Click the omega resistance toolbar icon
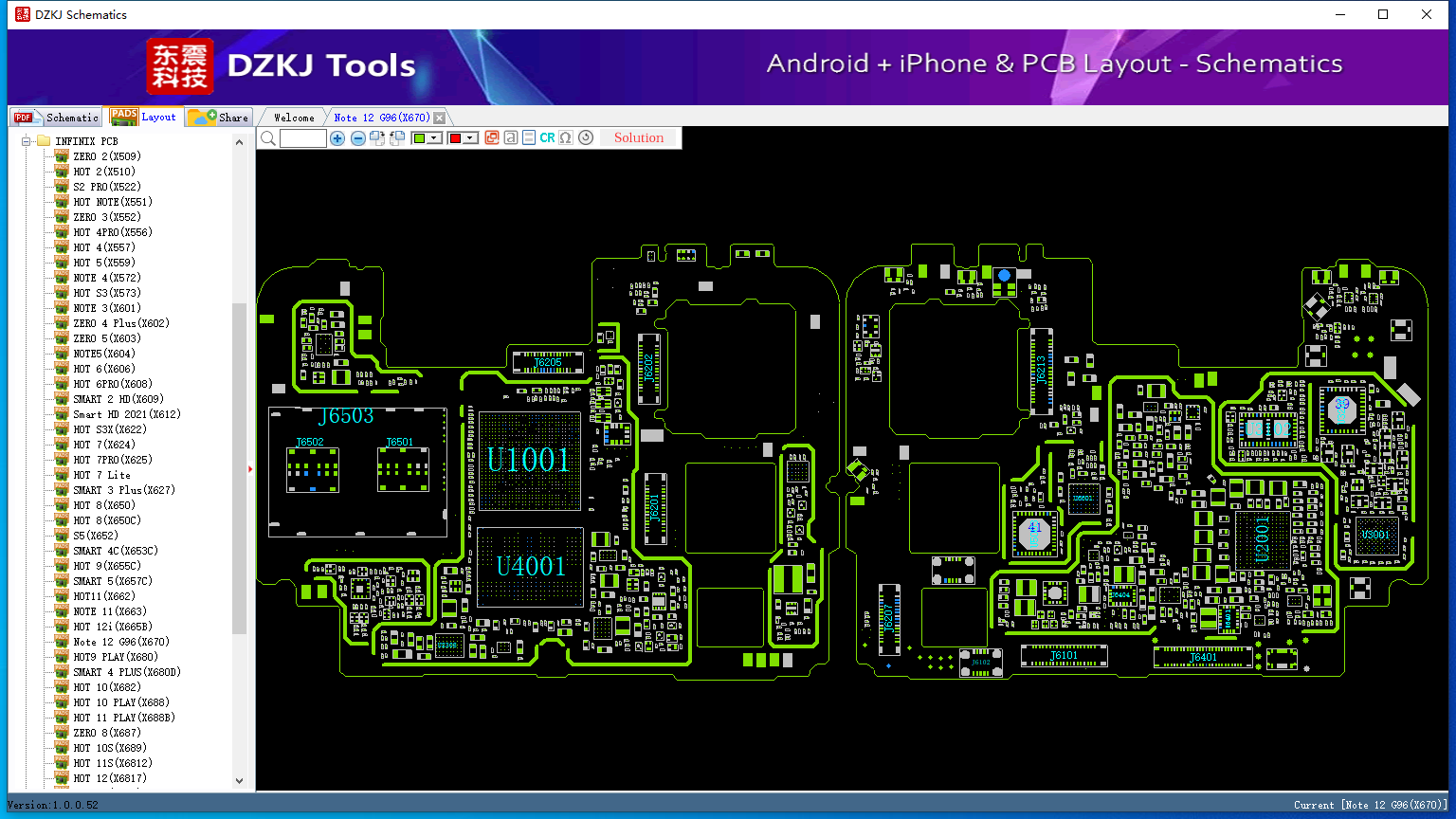 point(566,138)
